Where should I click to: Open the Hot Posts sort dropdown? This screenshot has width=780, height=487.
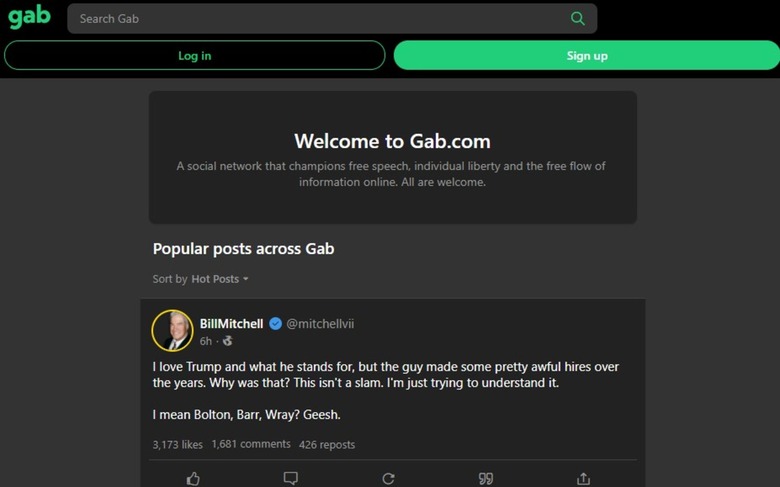pos(219,279)
